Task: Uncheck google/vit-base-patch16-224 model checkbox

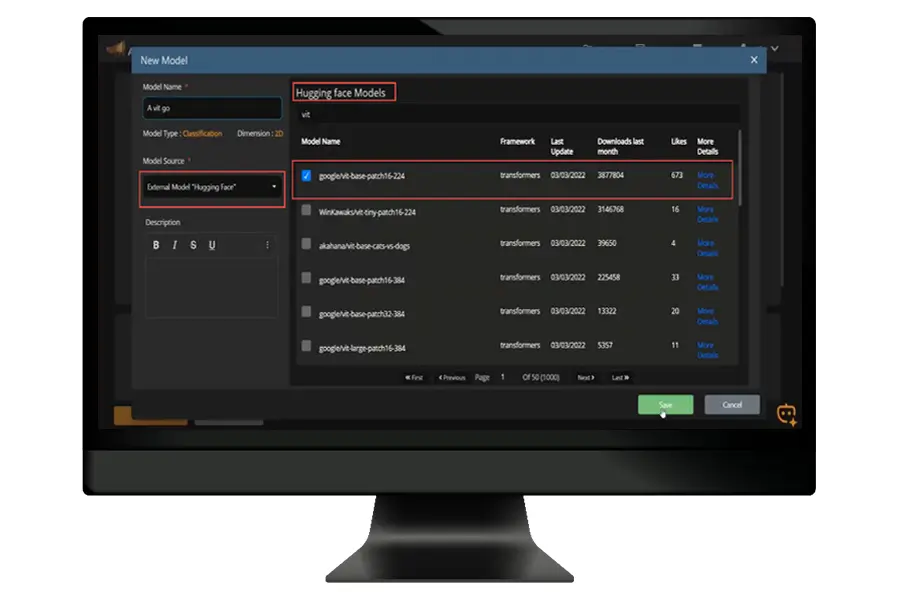Action: [307, 176]
